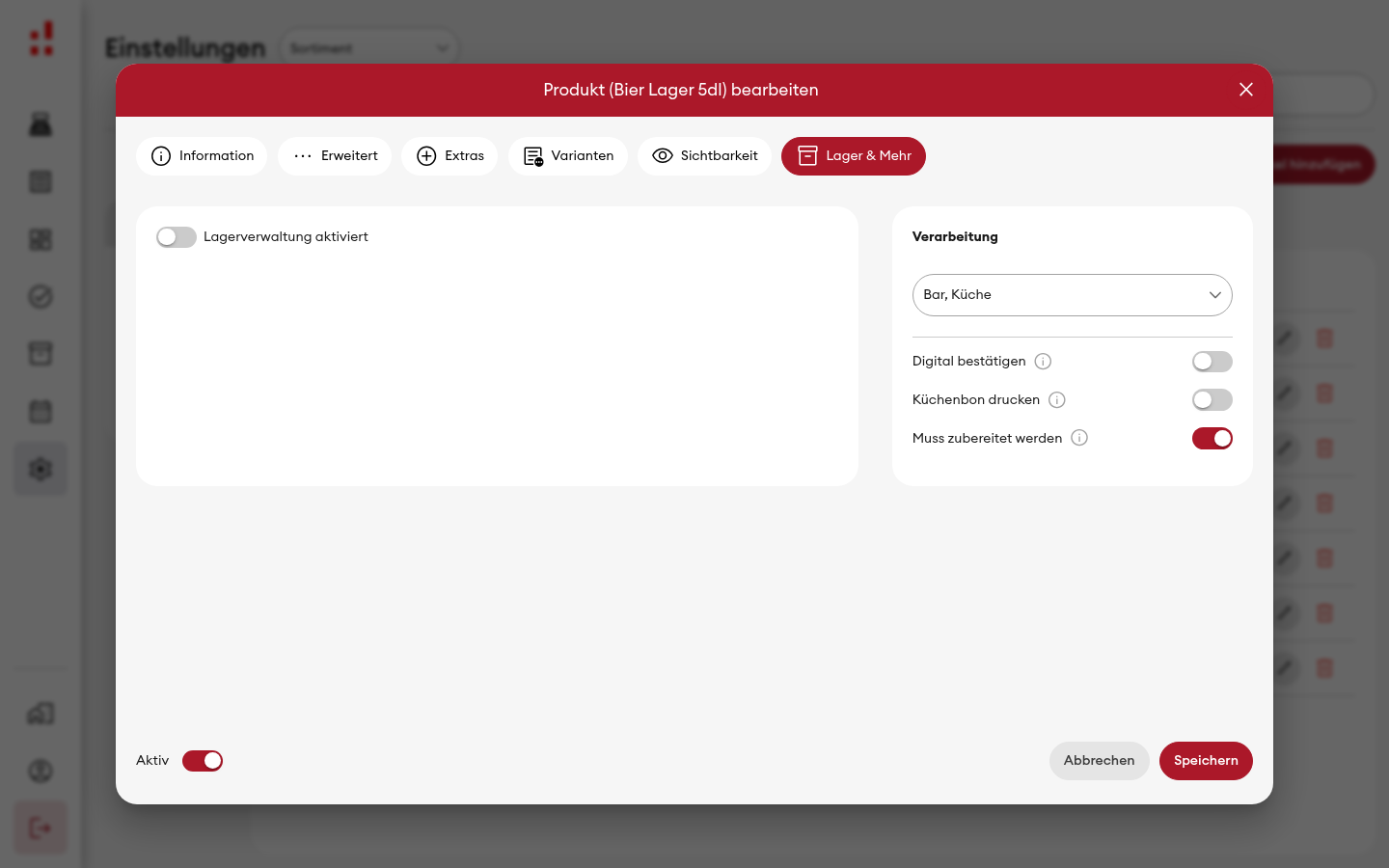Open the calendar icon in sidebar
This screenshot has width=1389, height=868.
(41, 412)
